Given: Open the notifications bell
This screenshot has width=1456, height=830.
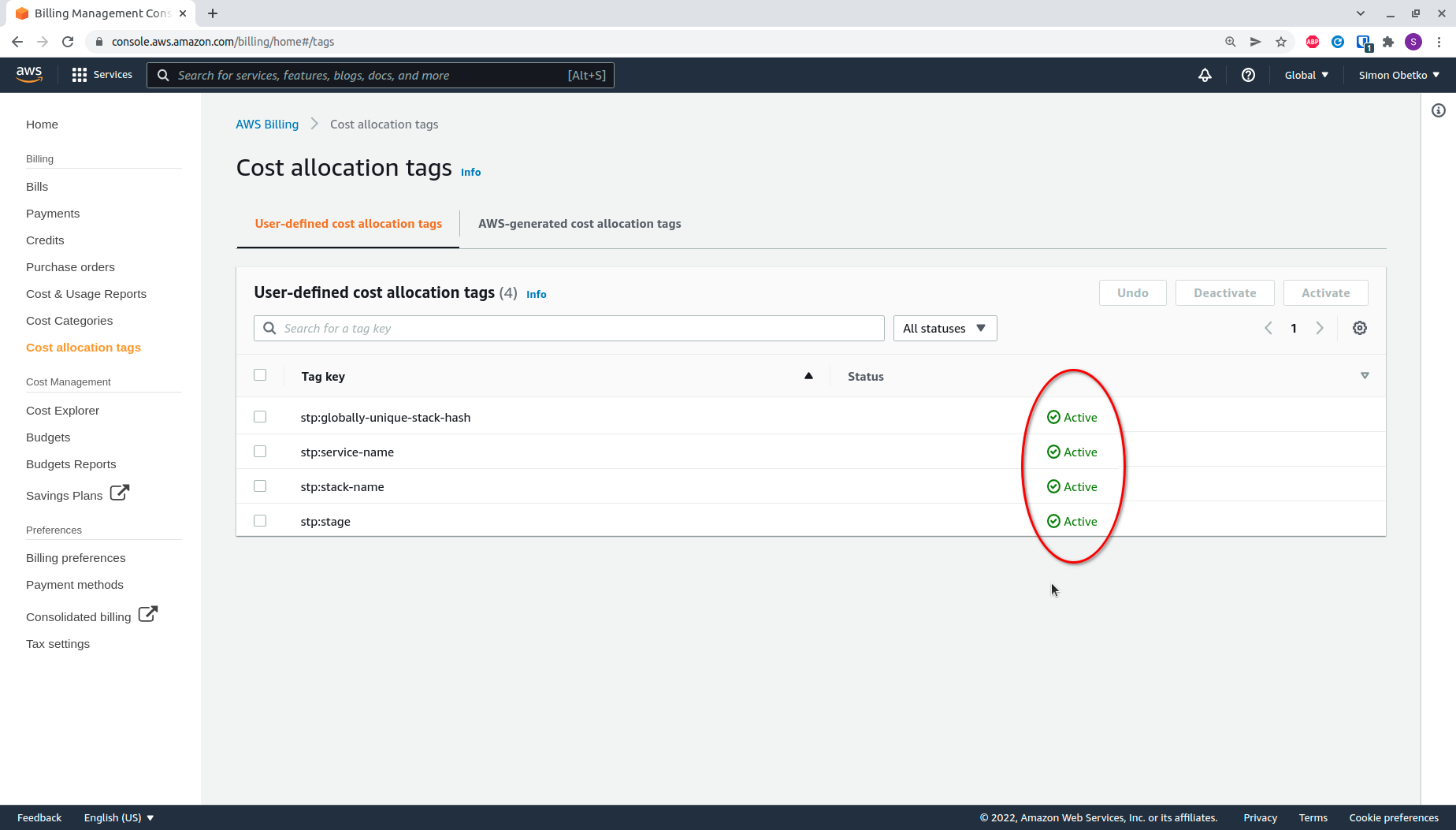Looking at the screenshot, I should (1205, 75).
